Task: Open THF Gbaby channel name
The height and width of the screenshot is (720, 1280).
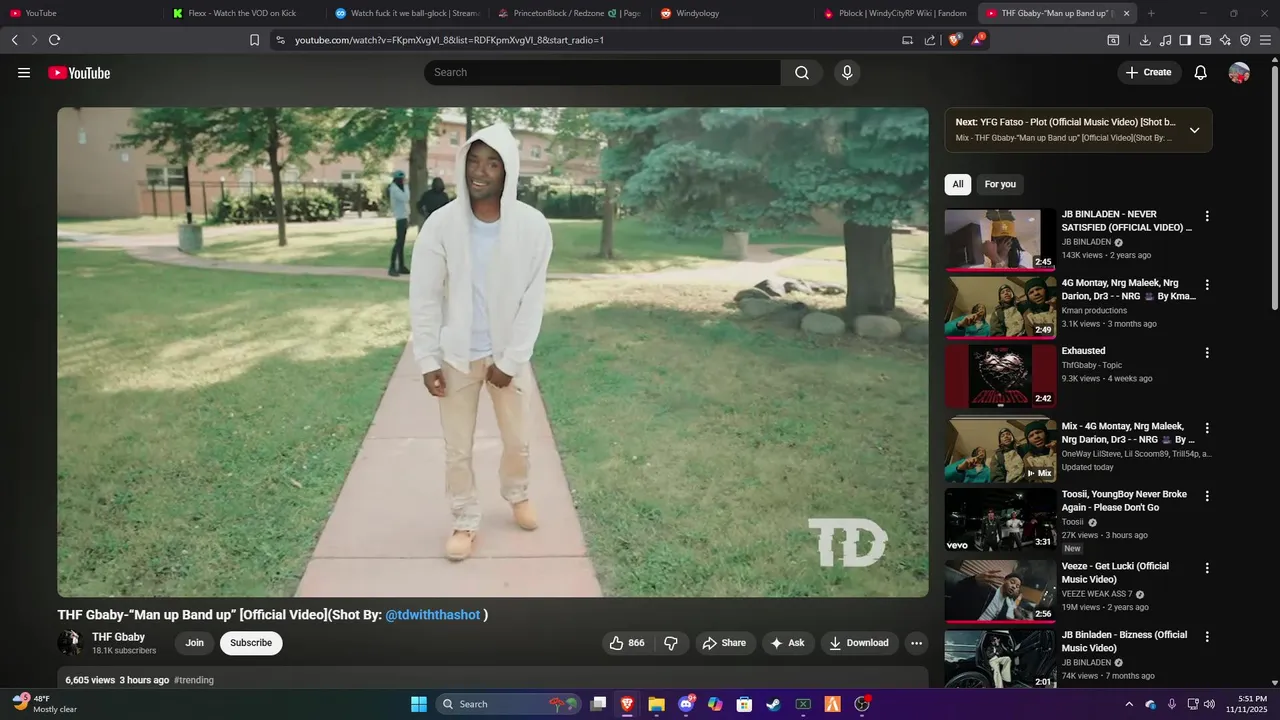Action: pyautogui.click(x=119, y=637)
